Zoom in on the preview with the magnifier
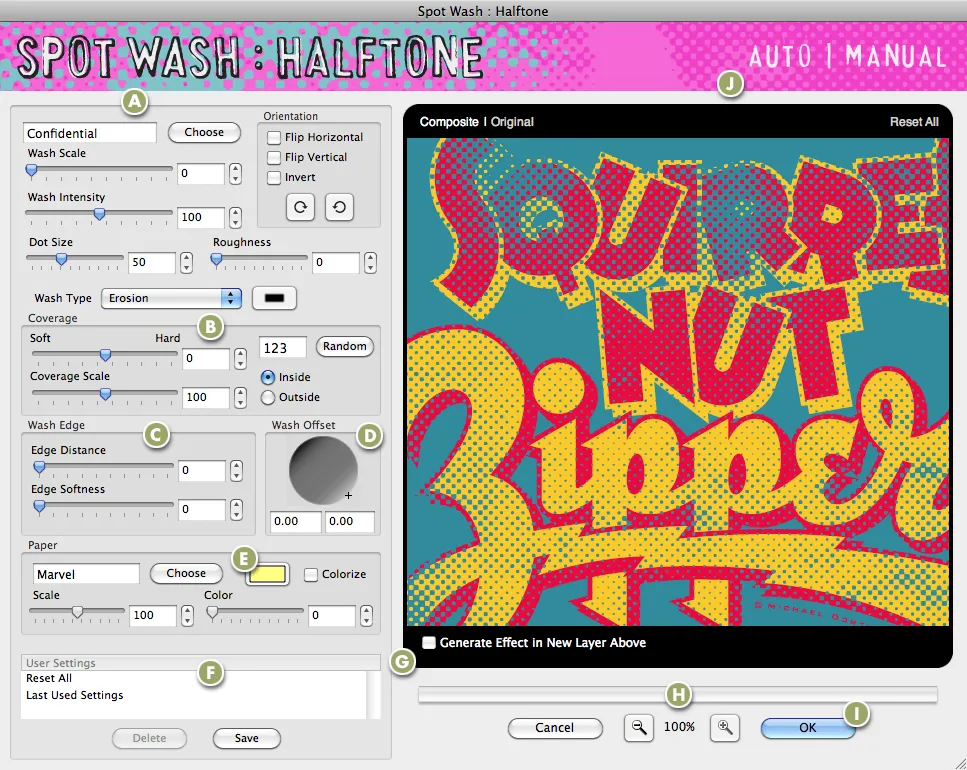967x770 pixels. tap(724, 728)
